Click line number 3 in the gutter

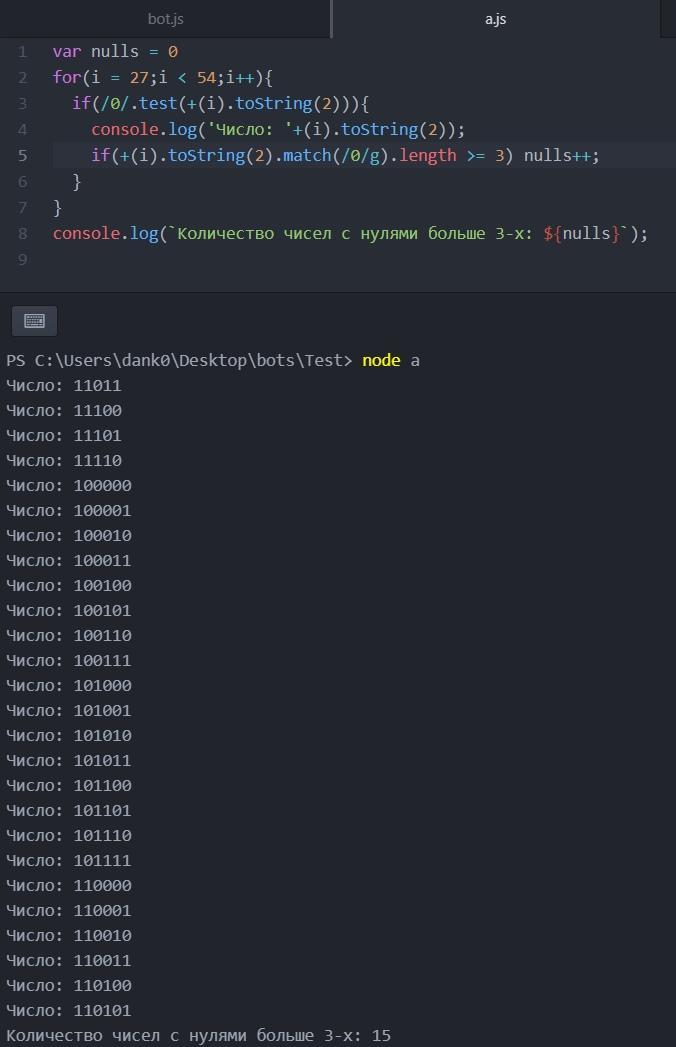(22, 103)
